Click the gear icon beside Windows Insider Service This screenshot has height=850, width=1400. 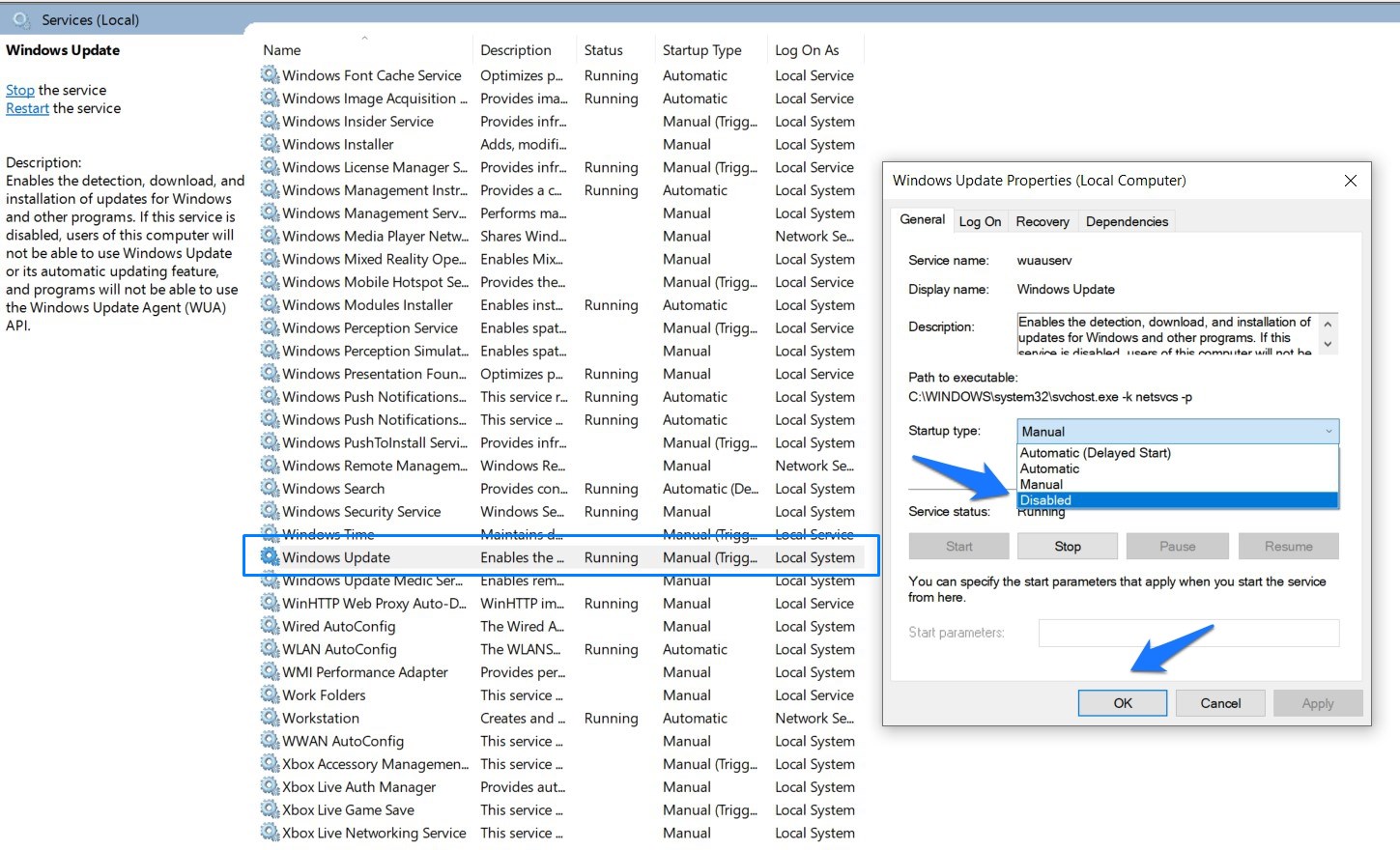coord(270,121)
